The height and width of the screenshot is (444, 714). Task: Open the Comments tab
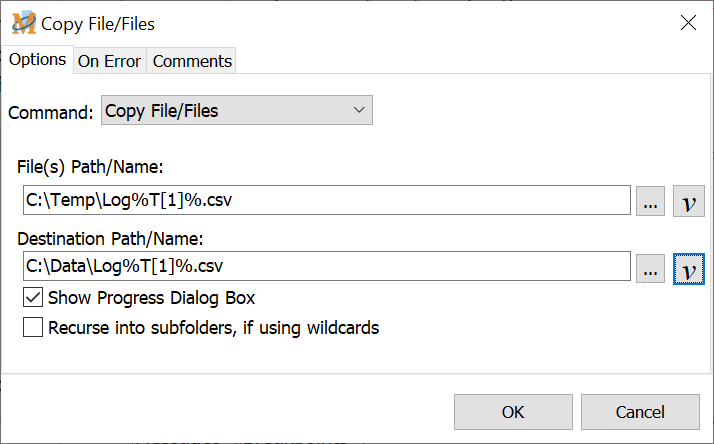(192, 61)
